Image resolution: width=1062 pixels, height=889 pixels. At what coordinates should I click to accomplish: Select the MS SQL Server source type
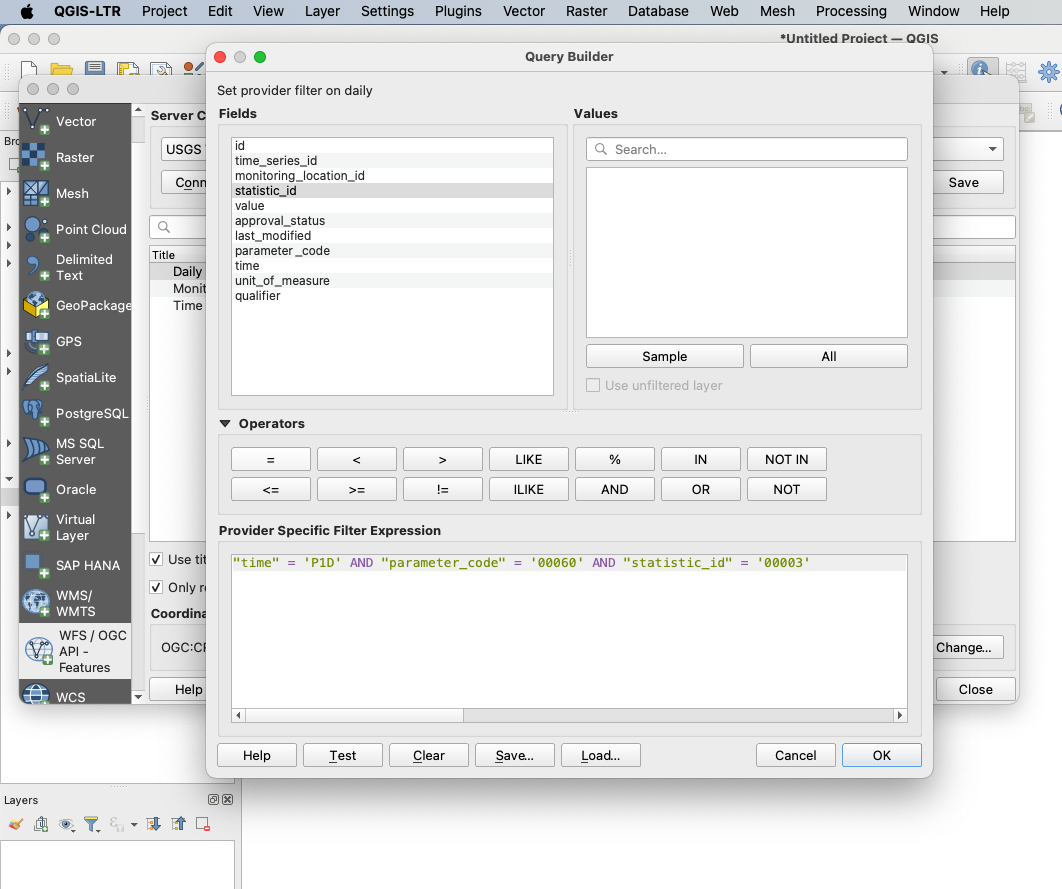(x=75, y=451)
